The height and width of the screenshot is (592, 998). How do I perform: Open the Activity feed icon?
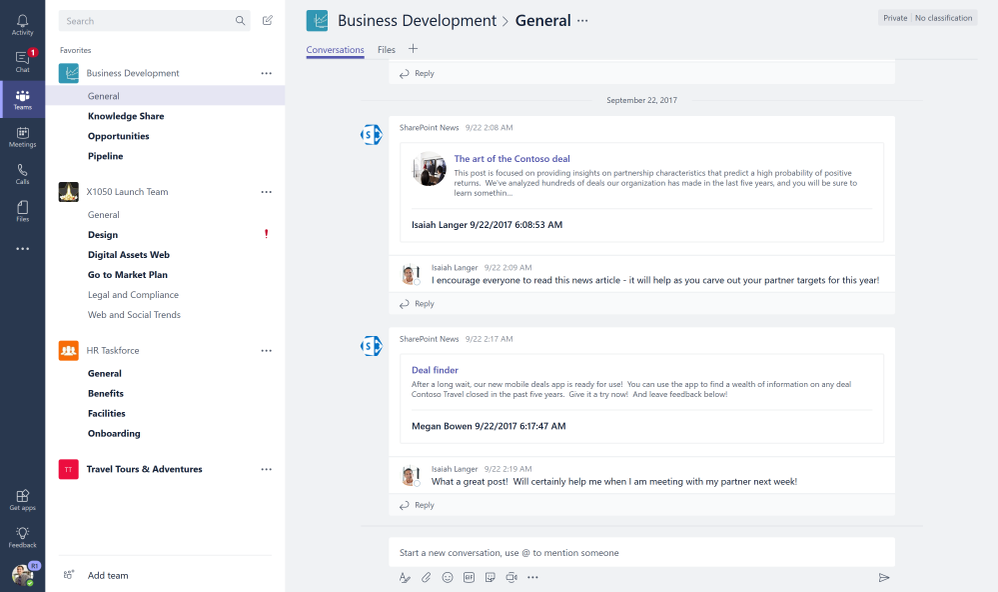[x=22, y=25]
